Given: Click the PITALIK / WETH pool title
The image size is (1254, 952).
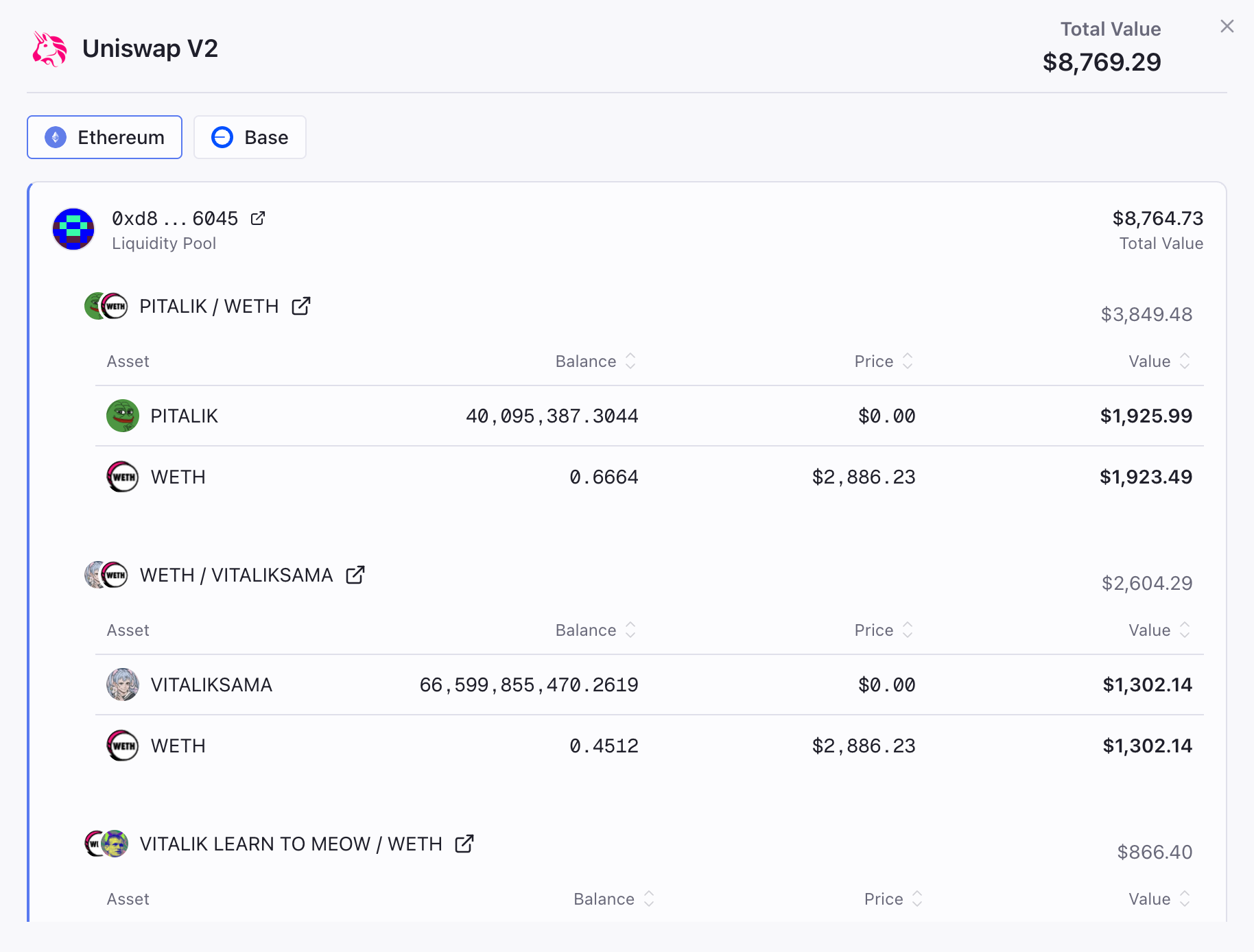Looking at the screenshot, I should pos(209,307).
